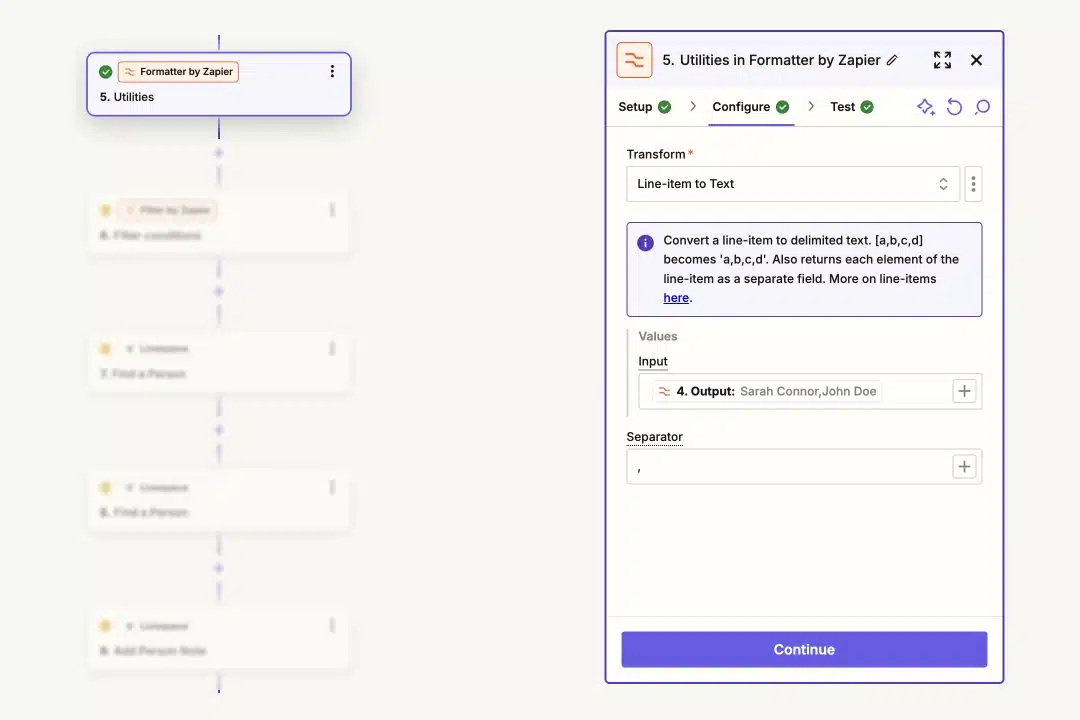Expand panel to full screen
Image resolution: width=1080 pixels, height=720 pixels.
tap(942, 60)
